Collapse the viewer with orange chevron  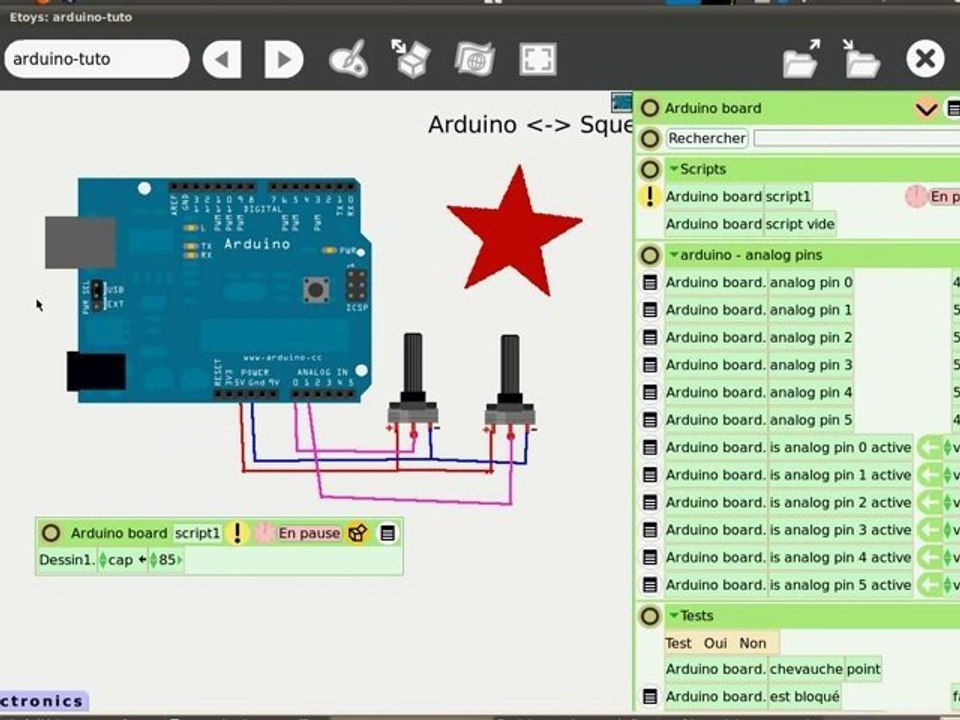pos(926,109)
